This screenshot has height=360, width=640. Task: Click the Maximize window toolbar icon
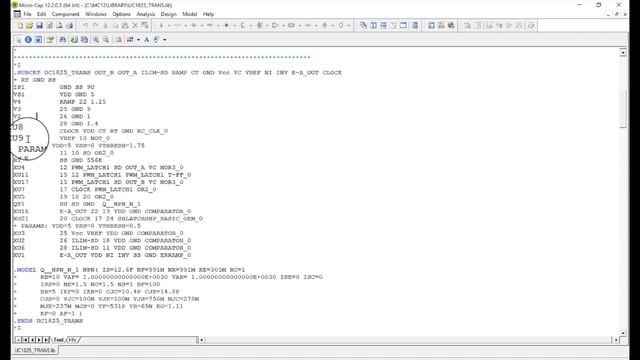403,26
